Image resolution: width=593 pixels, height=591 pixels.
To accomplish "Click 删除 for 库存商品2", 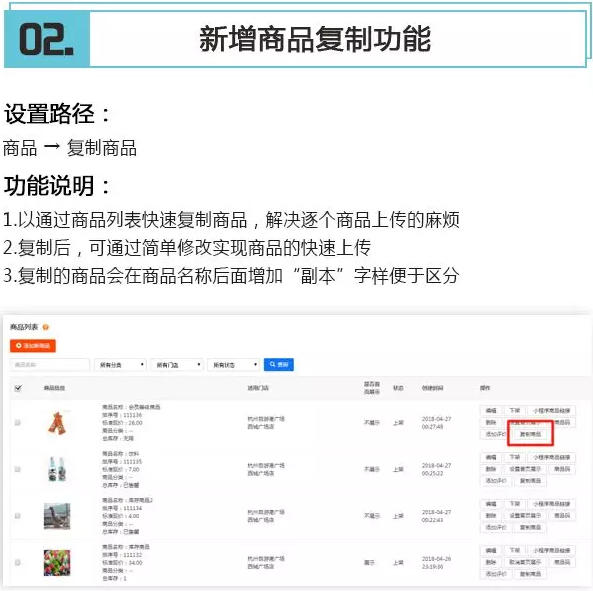I will 491,515.
